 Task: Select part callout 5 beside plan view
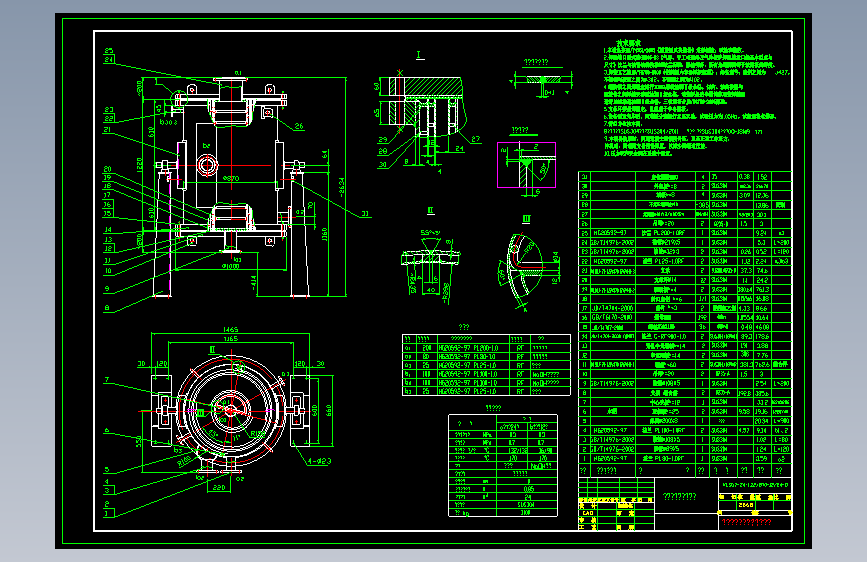[107, 470]
